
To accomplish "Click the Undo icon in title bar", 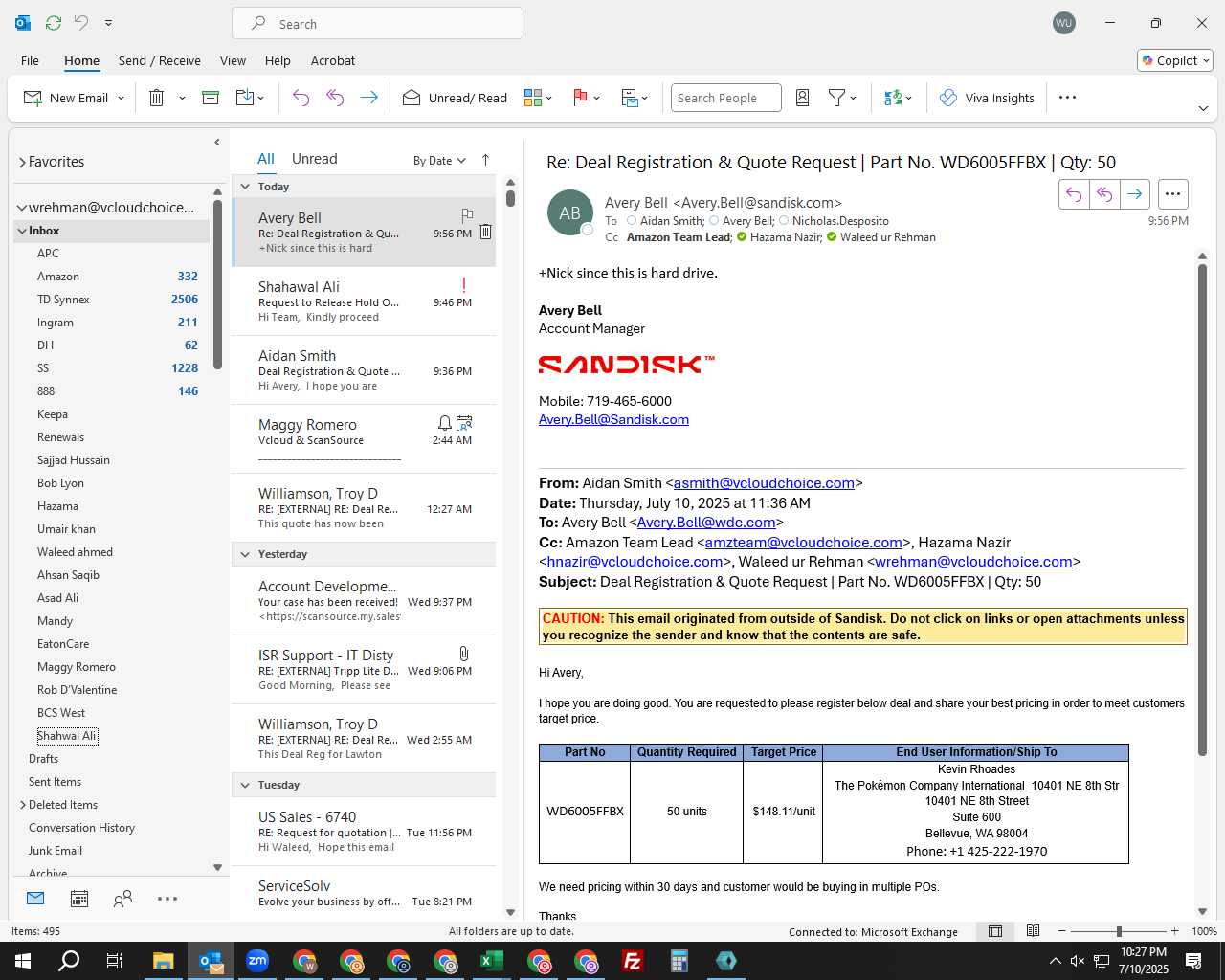I will click(x=81, y=23).
